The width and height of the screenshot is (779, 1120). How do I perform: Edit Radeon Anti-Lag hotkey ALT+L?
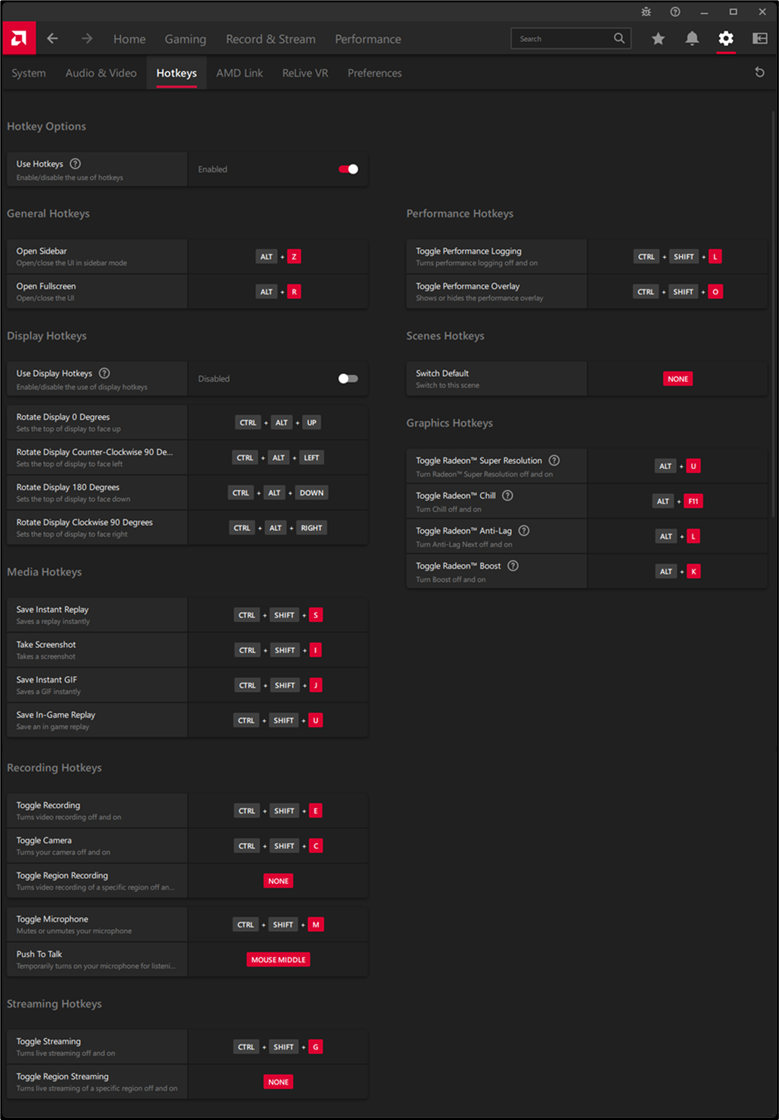tap(678, 536)
